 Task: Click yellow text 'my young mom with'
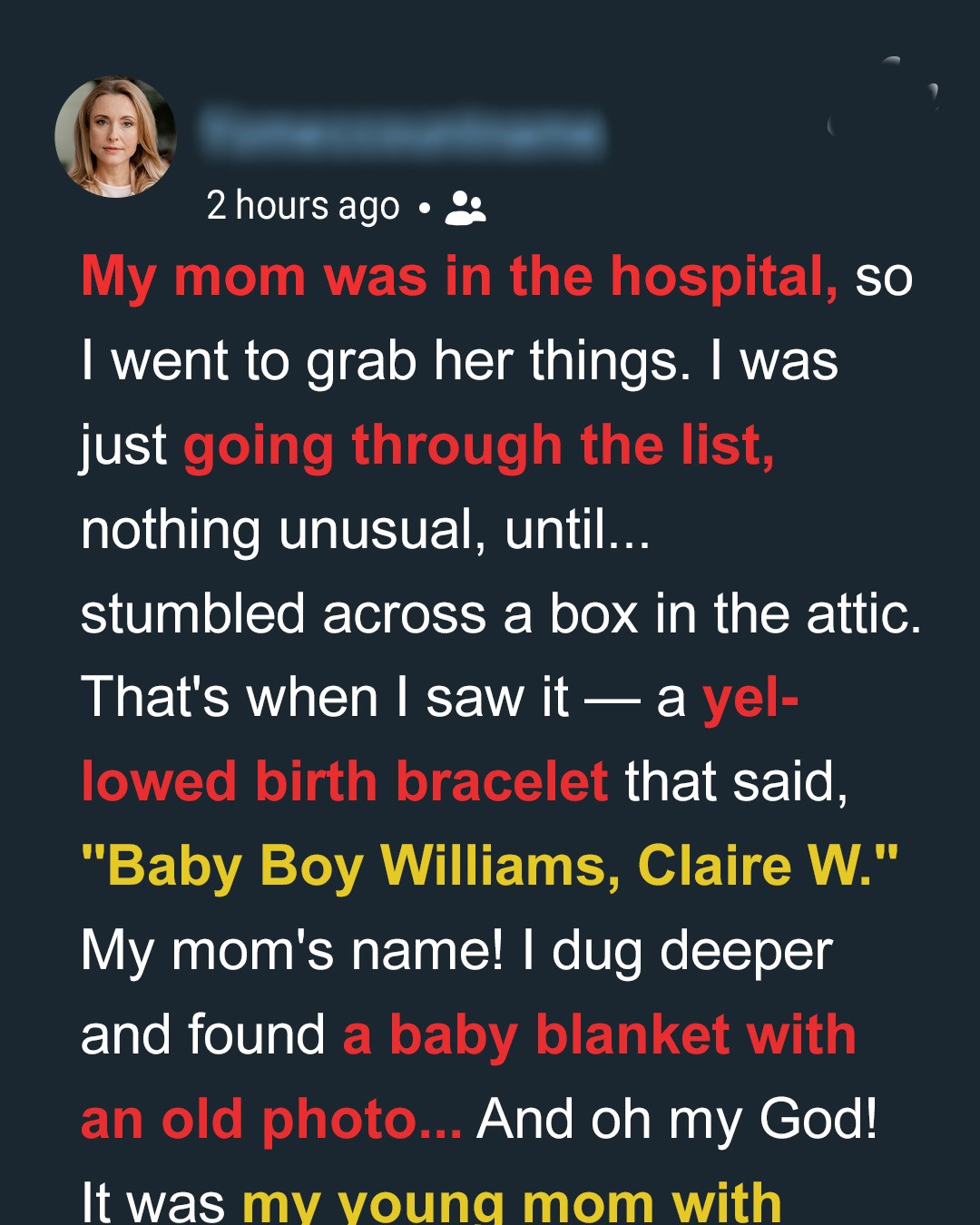click(512, 1201)
